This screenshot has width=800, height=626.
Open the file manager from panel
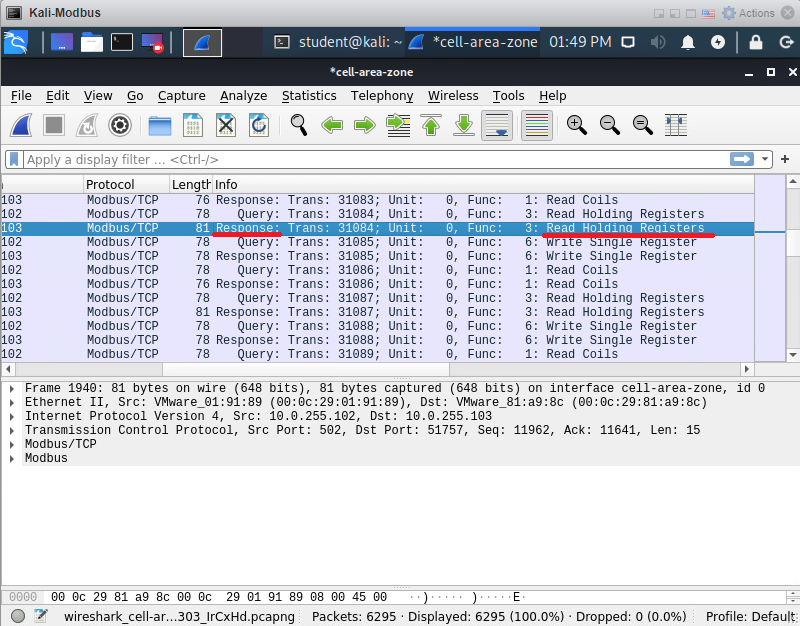pos(92,42)
